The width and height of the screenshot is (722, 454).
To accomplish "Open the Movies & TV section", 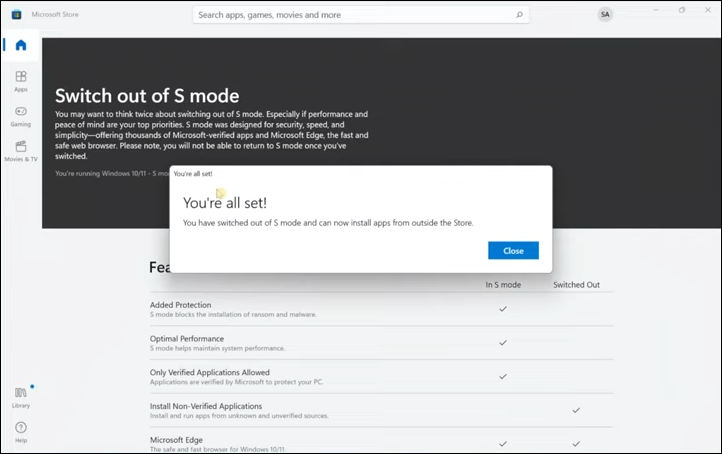I will [20, 150].
